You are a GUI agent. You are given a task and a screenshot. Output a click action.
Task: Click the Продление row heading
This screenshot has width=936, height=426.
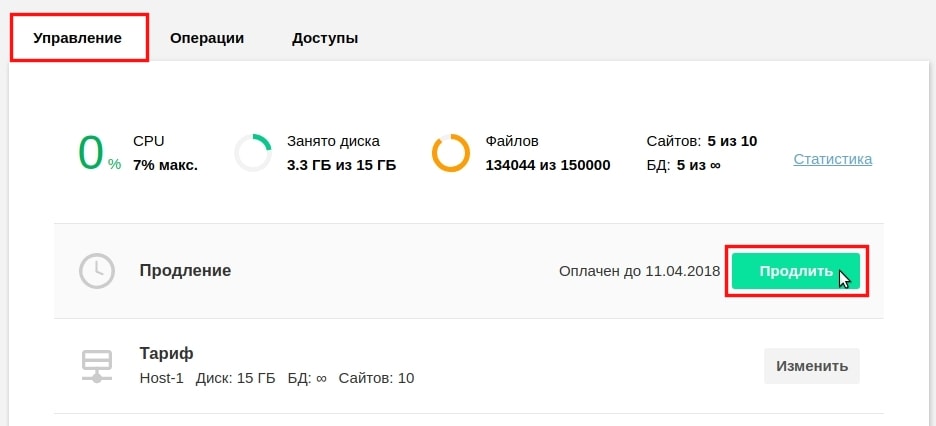185,270
